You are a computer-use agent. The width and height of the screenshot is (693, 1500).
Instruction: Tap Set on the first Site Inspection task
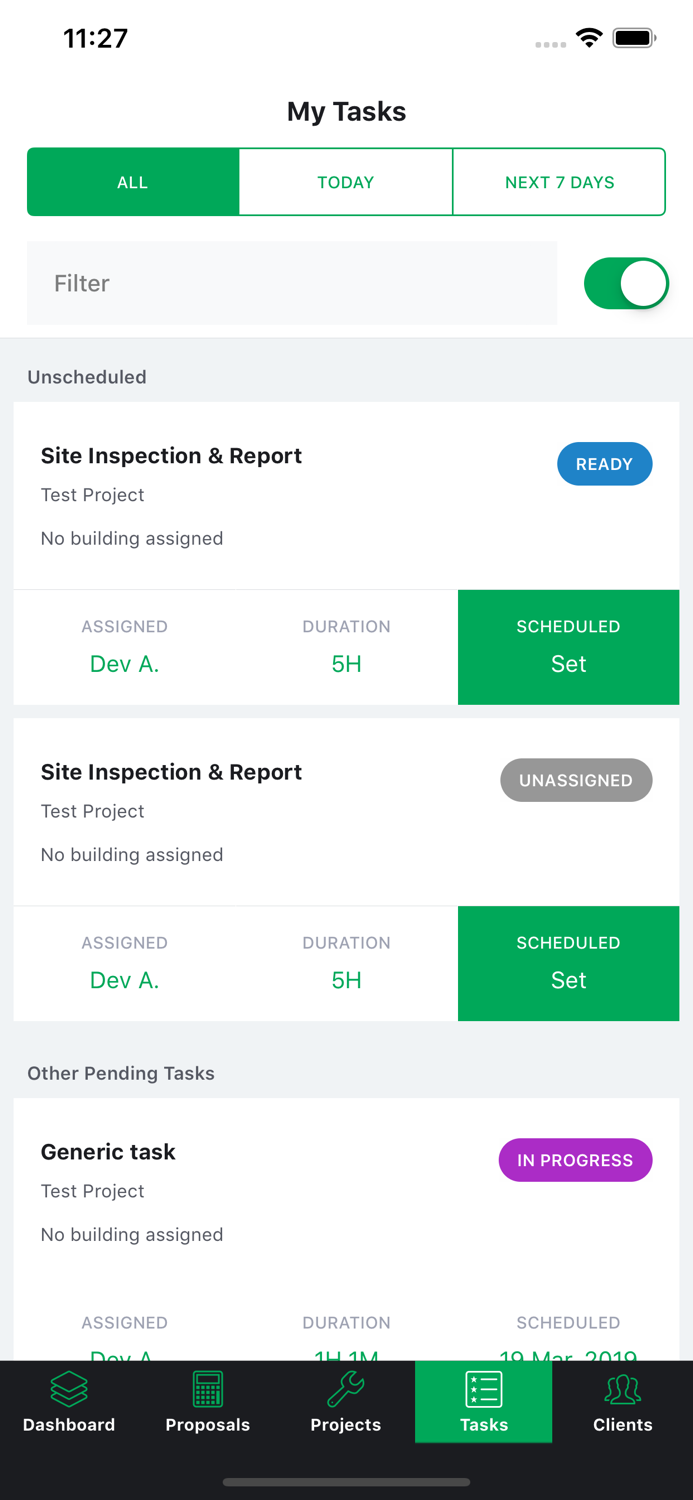pyautogui.click(x=568, y=662)
